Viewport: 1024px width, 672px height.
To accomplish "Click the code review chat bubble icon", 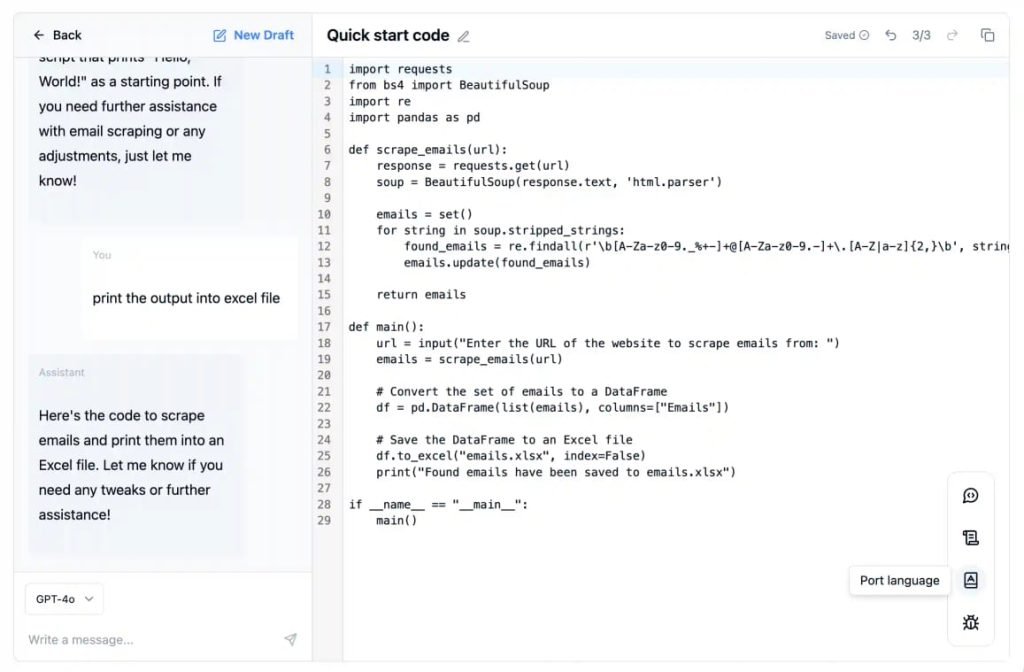I will pyautogui.click(x=970, y=496).
